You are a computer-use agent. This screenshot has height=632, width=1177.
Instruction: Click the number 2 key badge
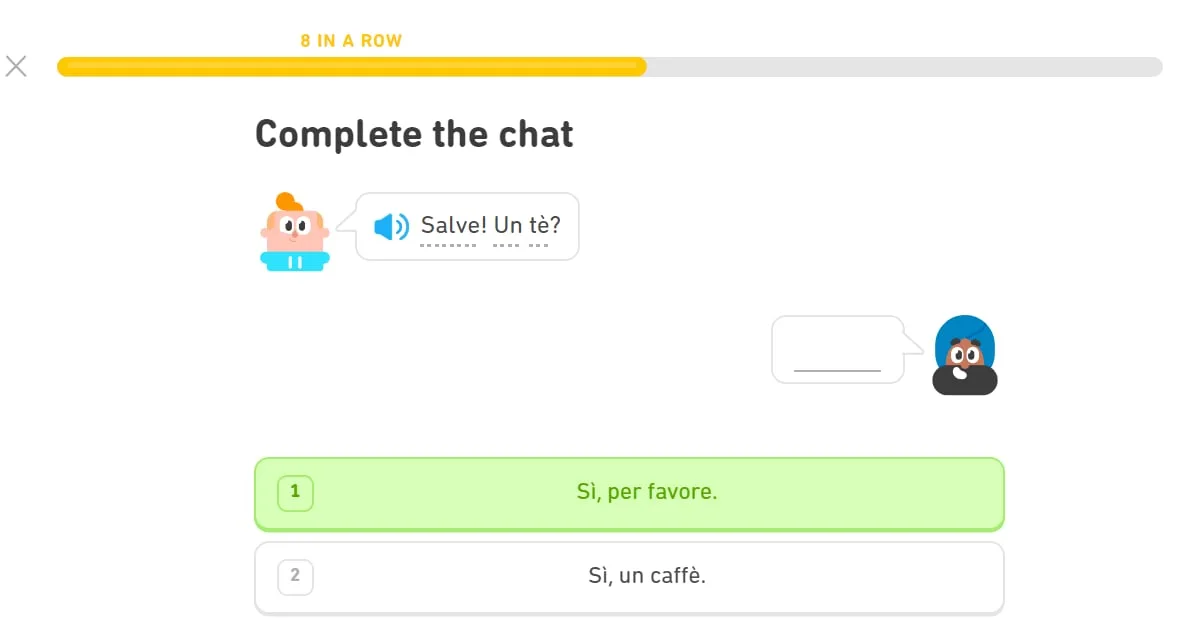pyautogui.click(x=295, y=576)
